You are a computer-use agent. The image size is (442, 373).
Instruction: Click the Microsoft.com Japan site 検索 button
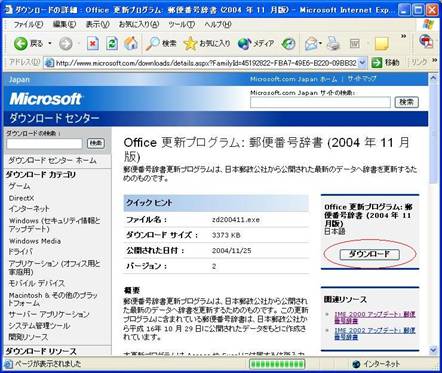tap(406, 102)
